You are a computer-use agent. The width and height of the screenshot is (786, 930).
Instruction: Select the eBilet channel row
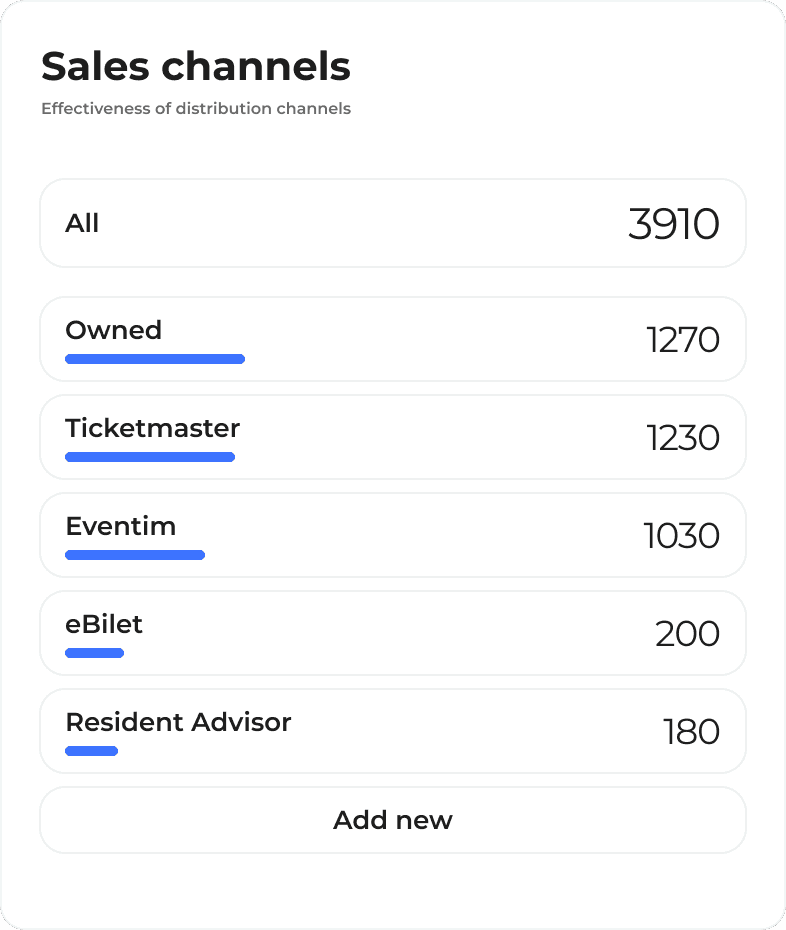click(x=393, y=633)
